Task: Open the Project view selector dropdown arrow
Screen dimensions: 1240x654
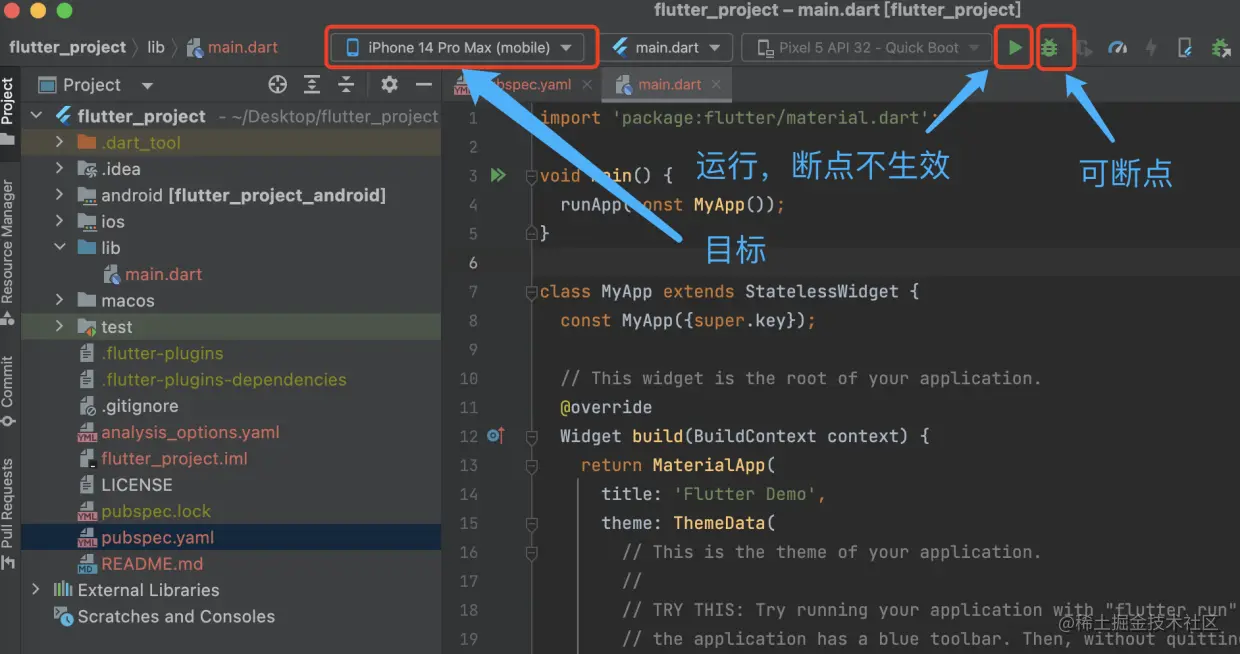Action: point(147,86)
